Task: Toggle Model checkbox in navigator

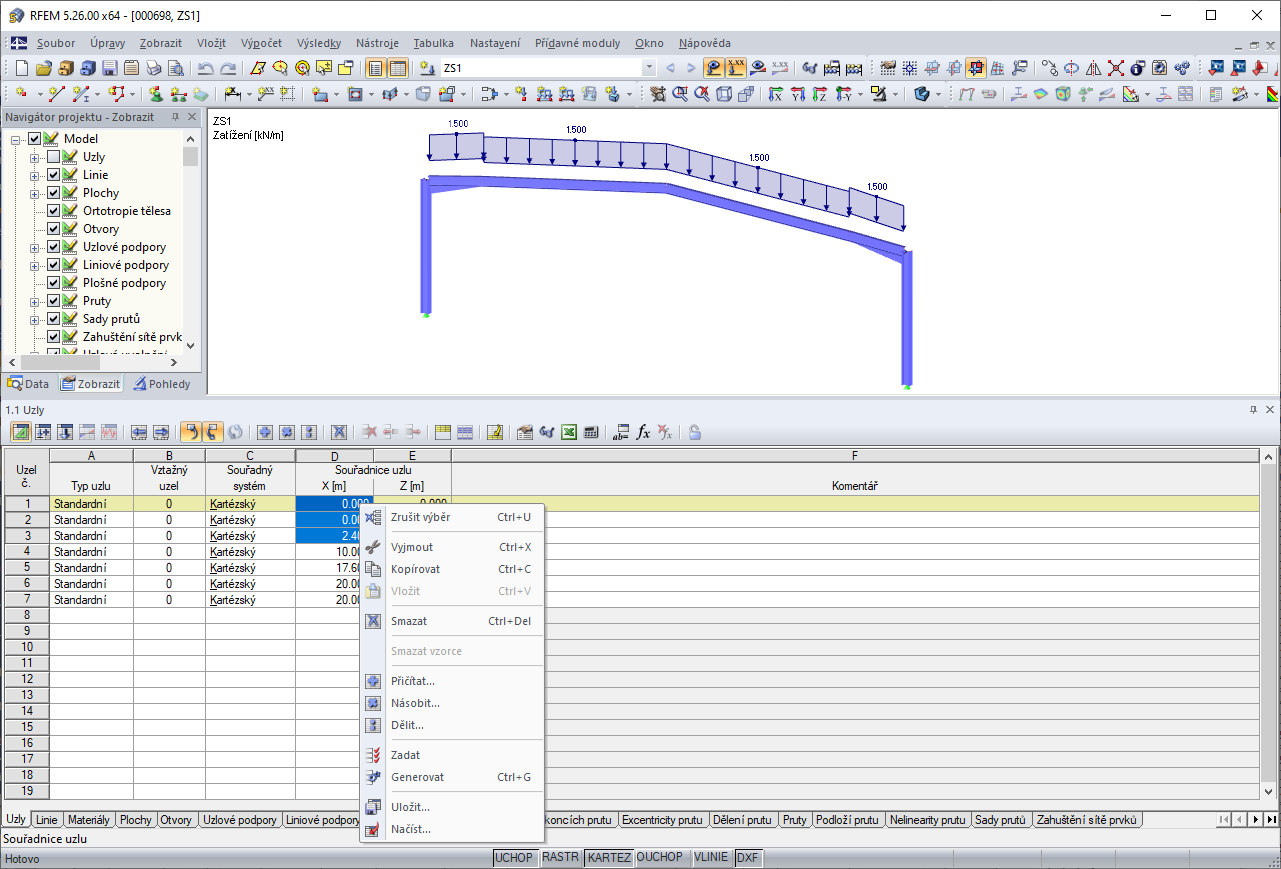Action: coord(35,139)
